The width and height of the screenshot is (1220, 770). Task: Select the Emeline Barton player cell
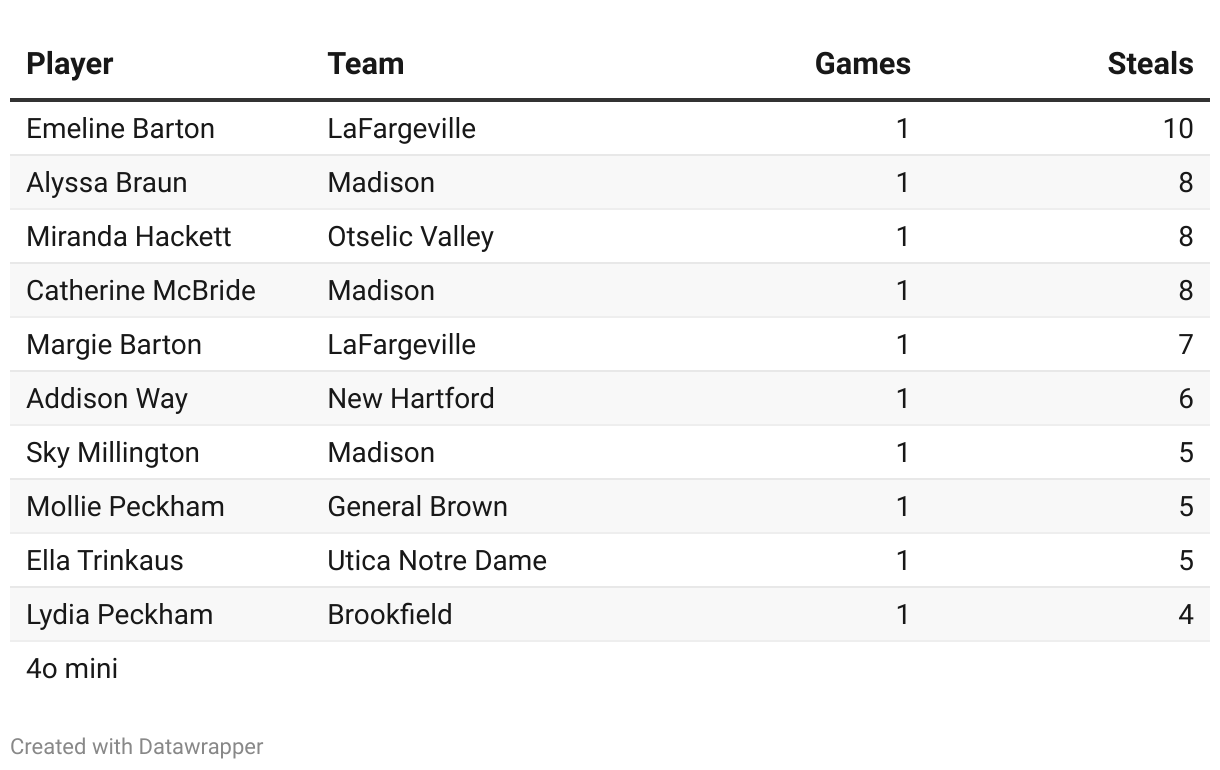point(121,129)
